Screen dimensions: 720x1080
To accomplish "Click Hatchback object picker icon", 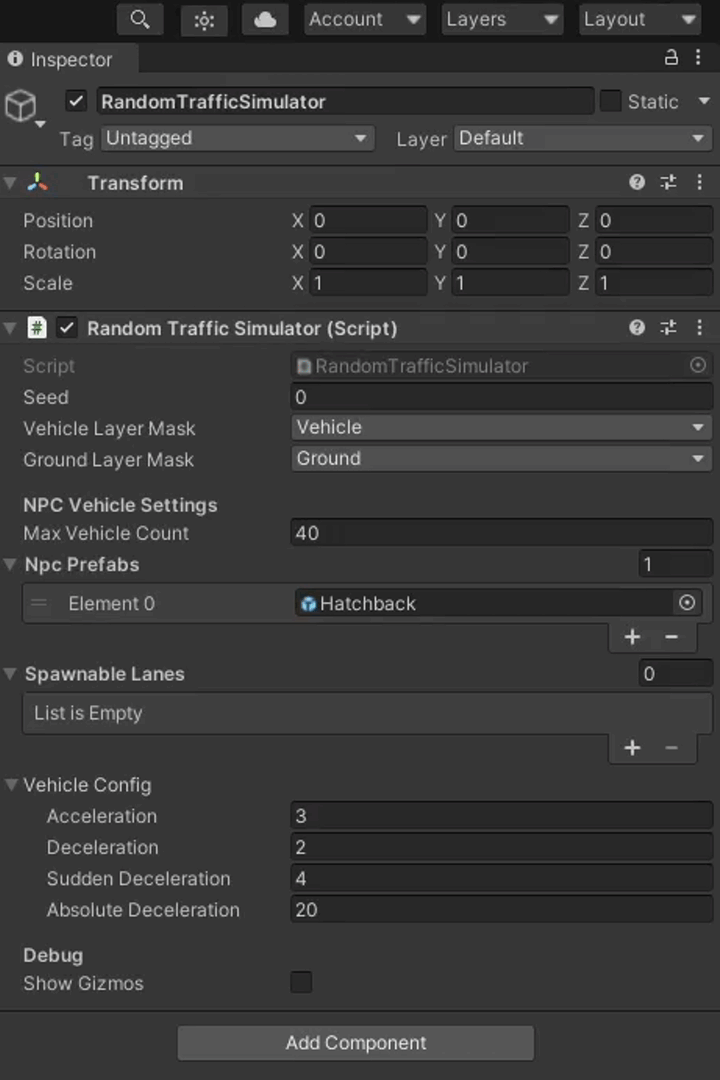I will click(687, 603).
